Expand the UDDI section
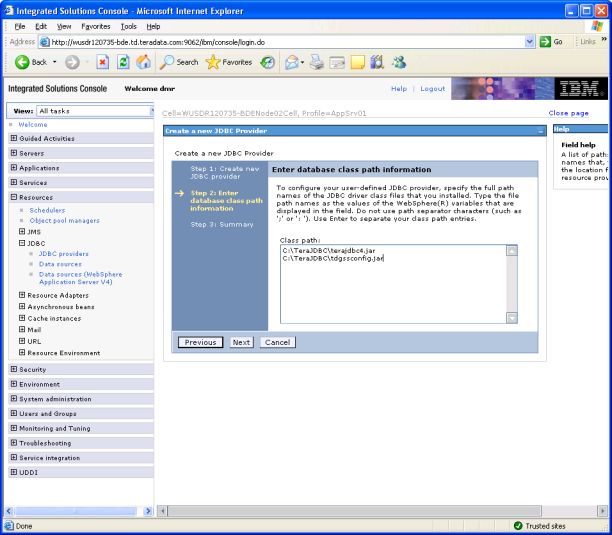Image resolution: width=612 pixels, height=535 pixels. pos(14,472)
